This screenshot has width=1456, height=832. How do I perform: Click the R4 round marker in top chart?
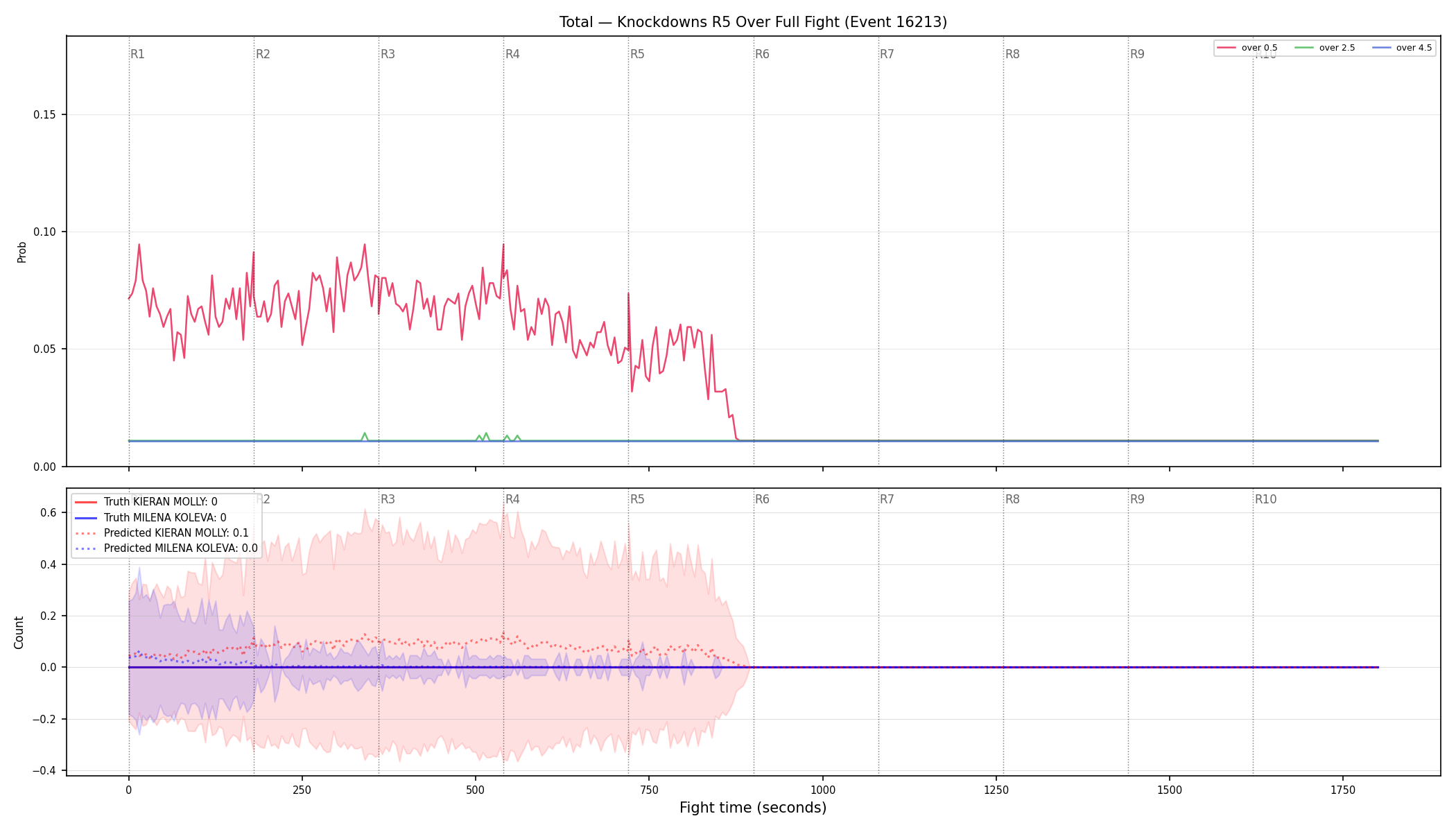(x=512, y=54)
